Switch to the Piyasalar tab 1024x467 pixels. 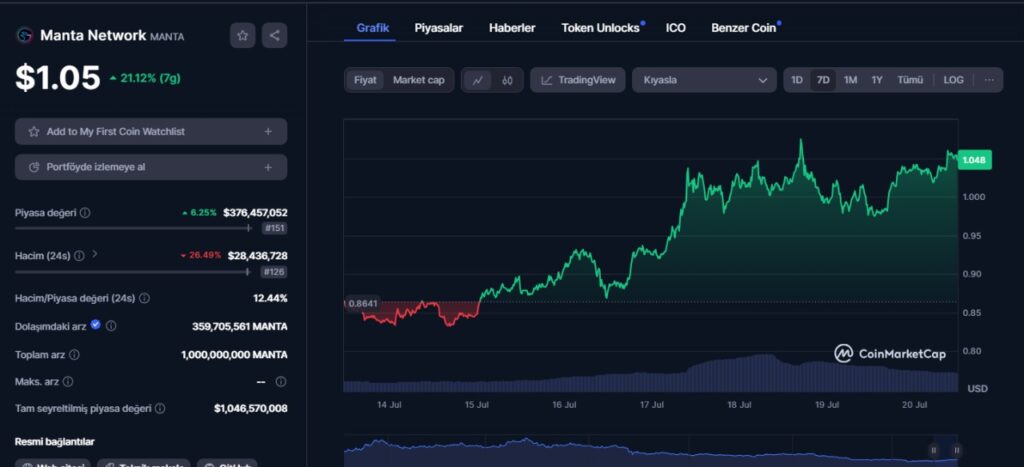pos(439,28)
